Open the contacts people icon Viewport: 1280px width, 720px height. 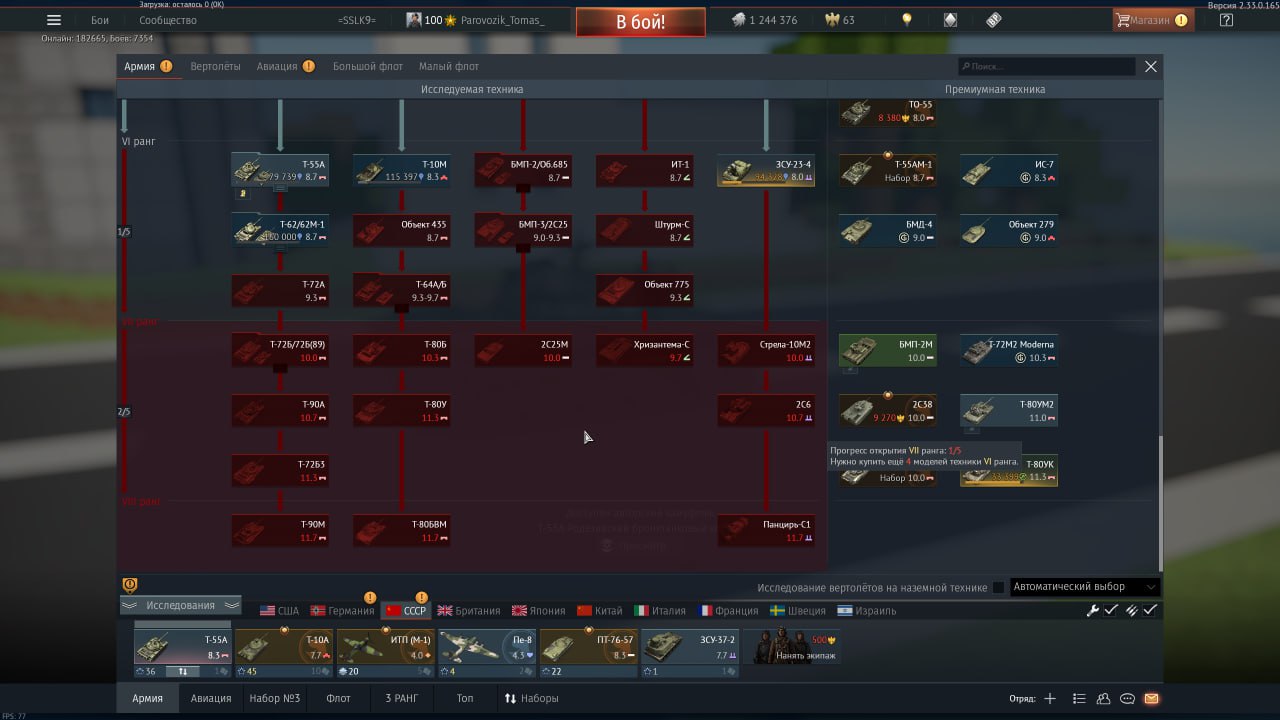[1103, 699]
